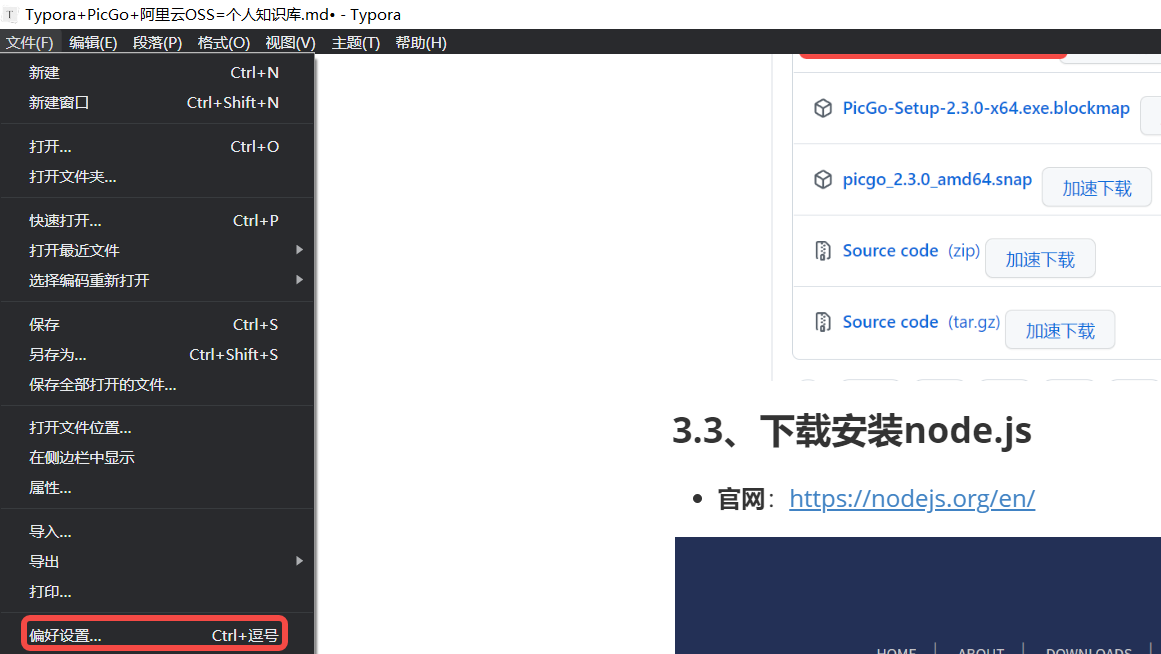The image size is (1161, 654).
Task: Click 加速下载 button for picgo snap
Action: point(1097,188)
